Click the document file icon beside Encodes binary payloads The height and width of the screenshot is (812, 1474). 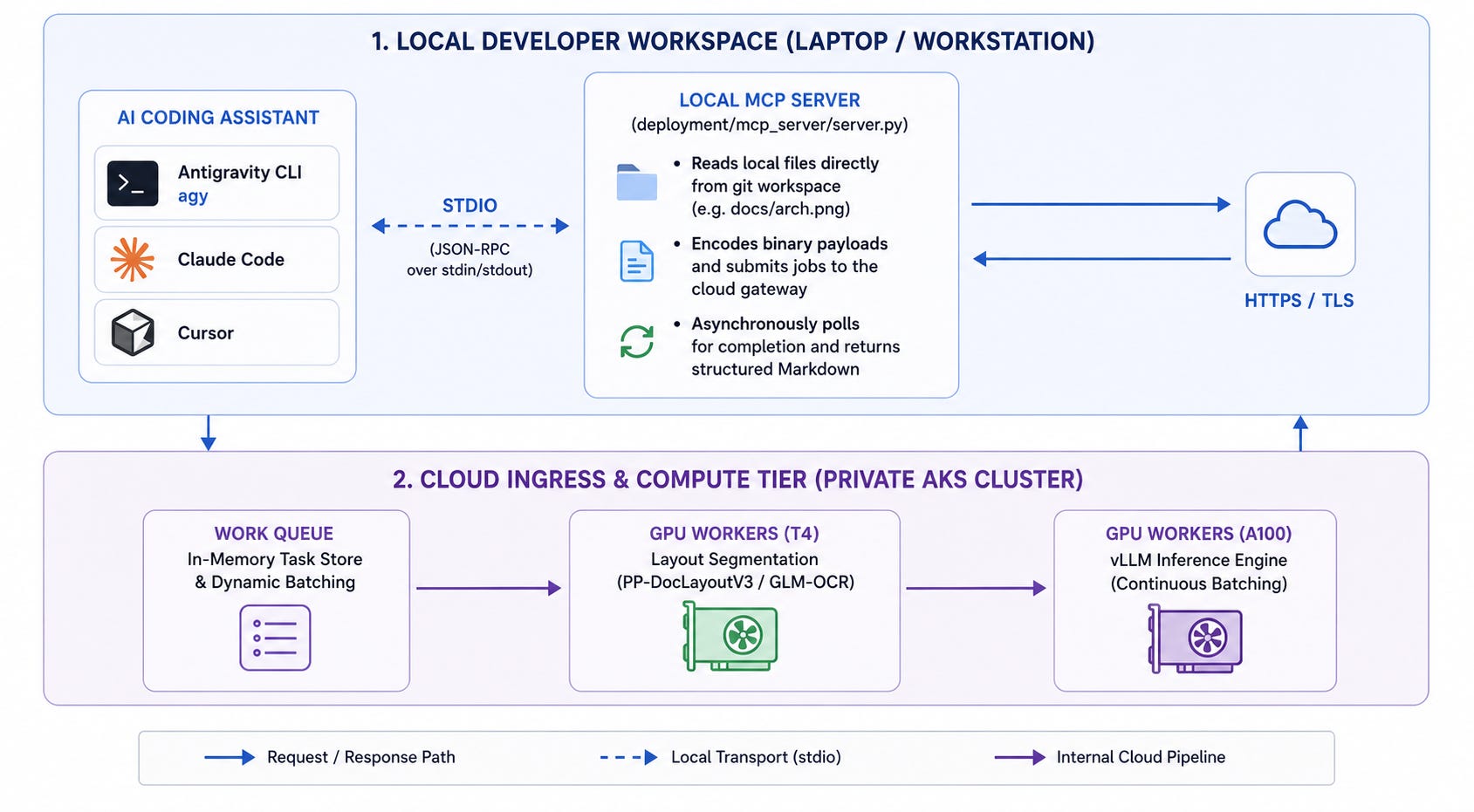point(637,262)
